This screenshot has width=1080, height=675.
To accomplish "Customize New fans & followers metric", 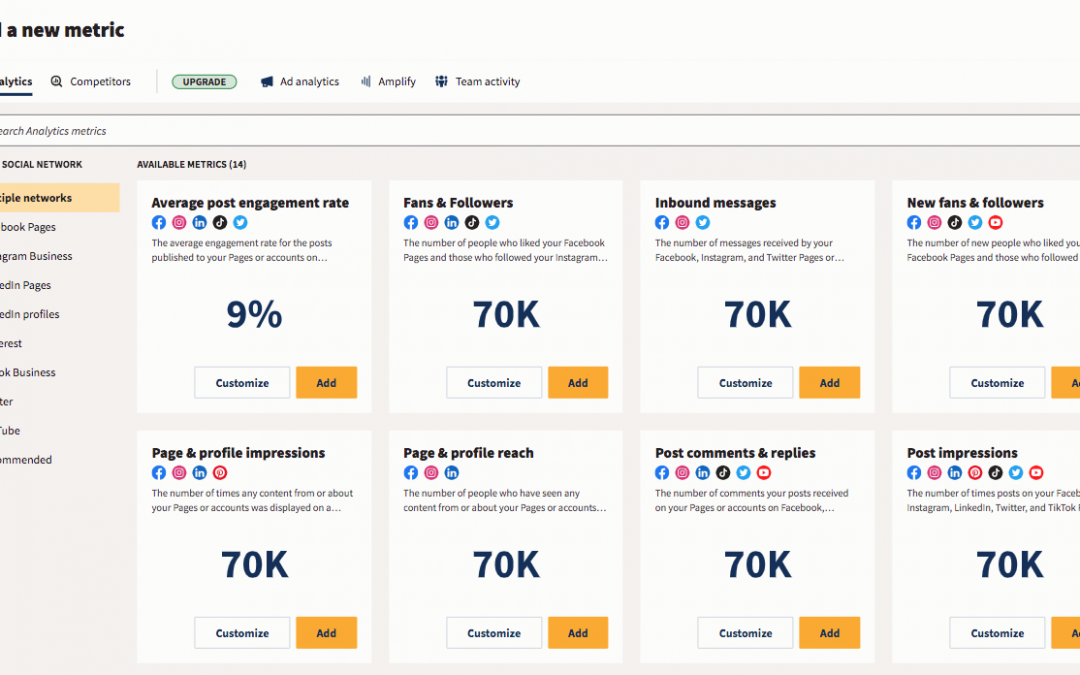I will point(997,382).
